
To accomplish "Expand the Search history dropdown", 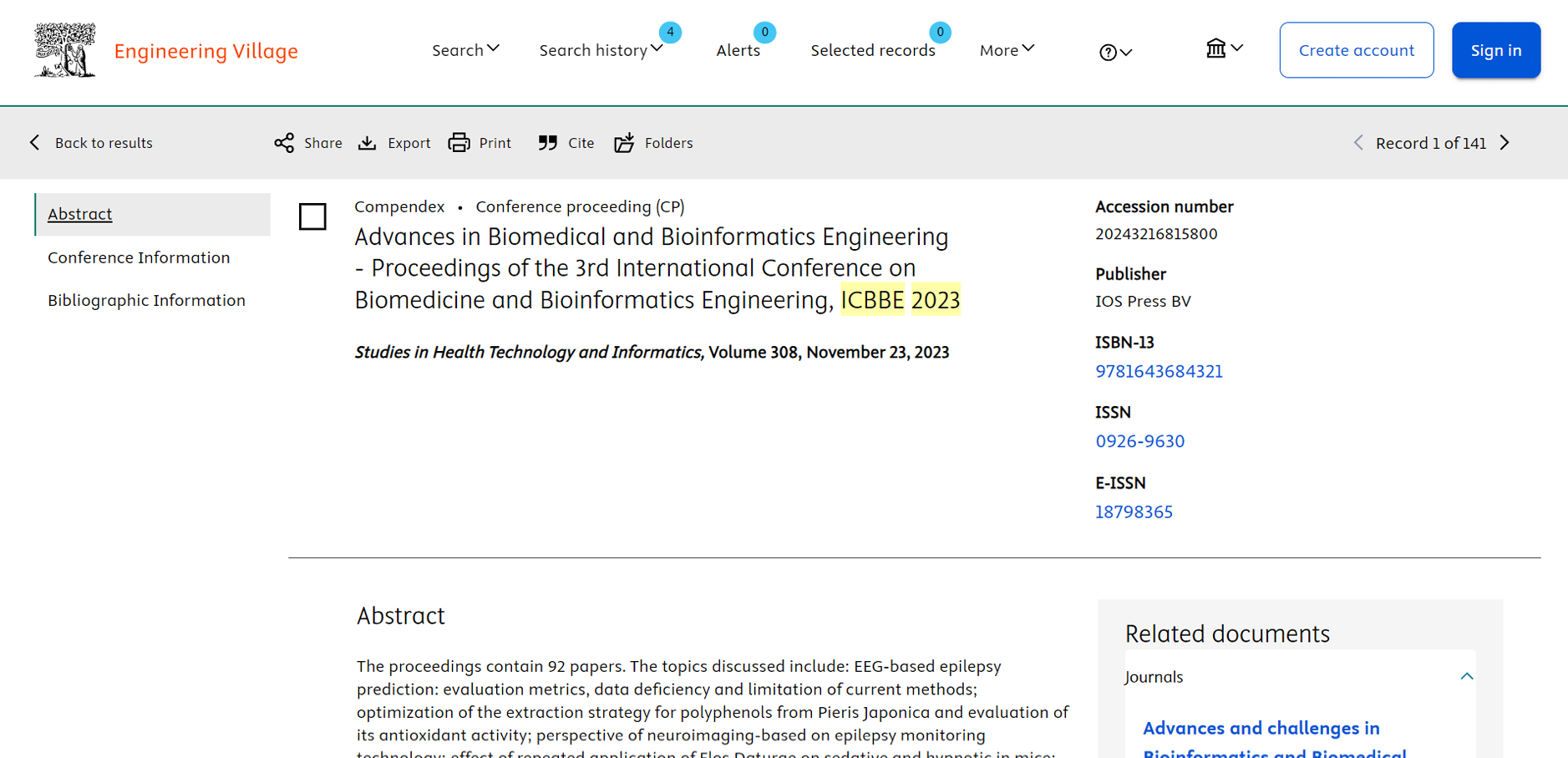I will pos(601,50).
